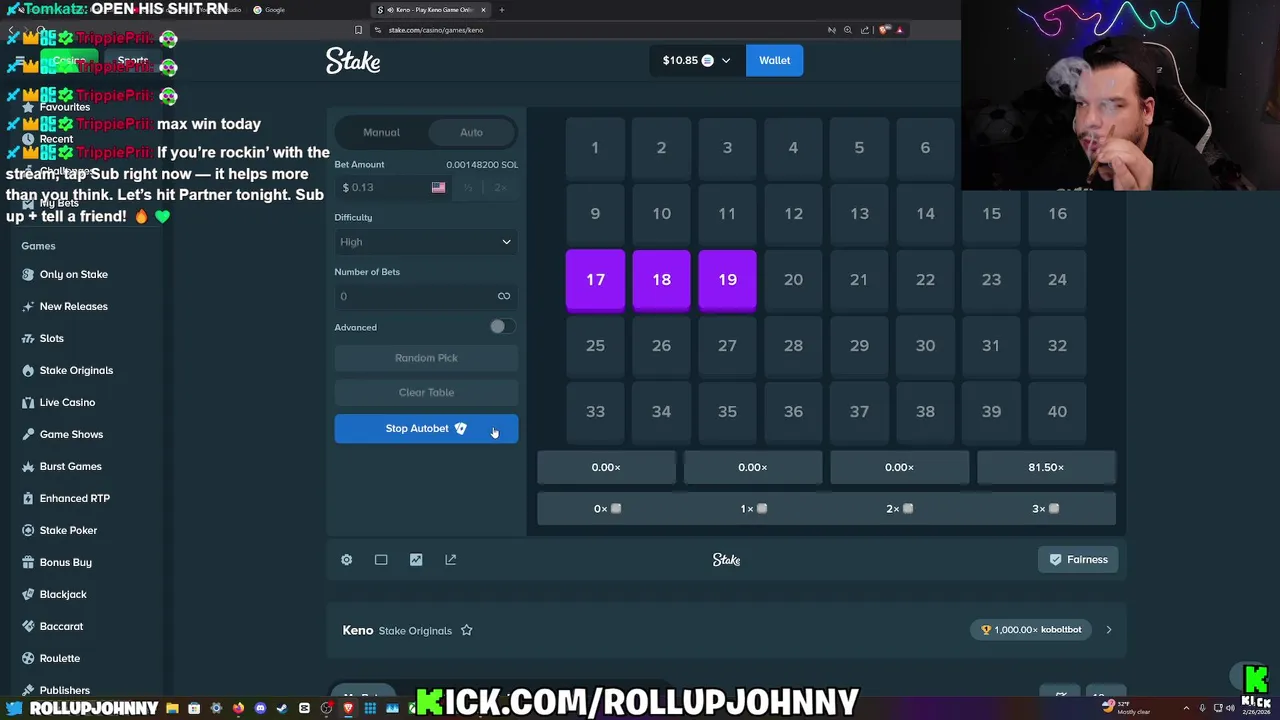
Task: Toggle theatre mode rectangle icon
Action: coord(381,560)
